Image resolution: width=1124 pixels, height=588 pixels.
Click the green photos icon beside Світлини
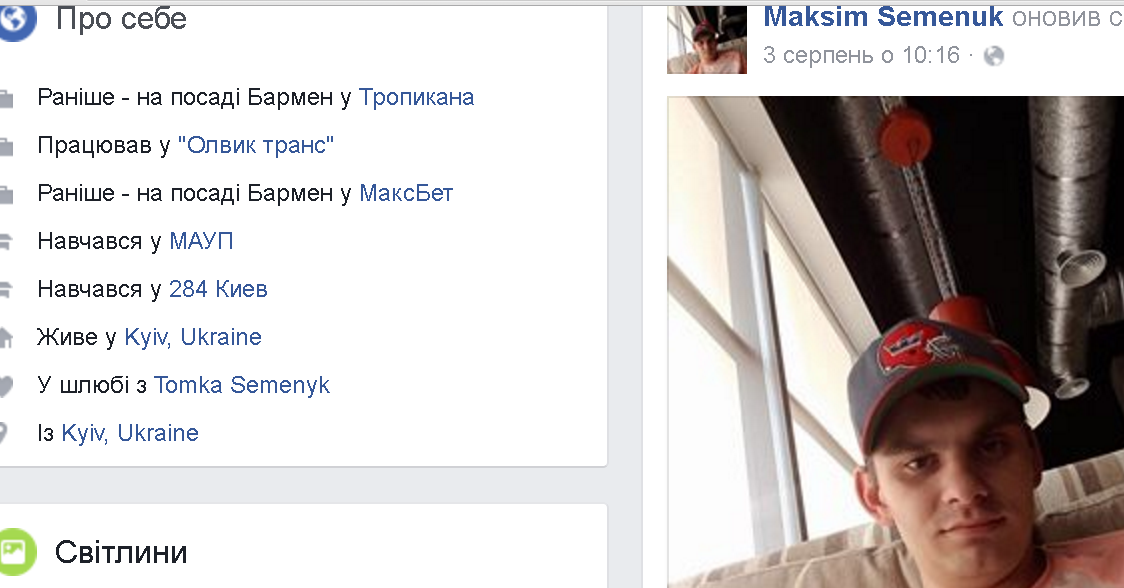16,551
